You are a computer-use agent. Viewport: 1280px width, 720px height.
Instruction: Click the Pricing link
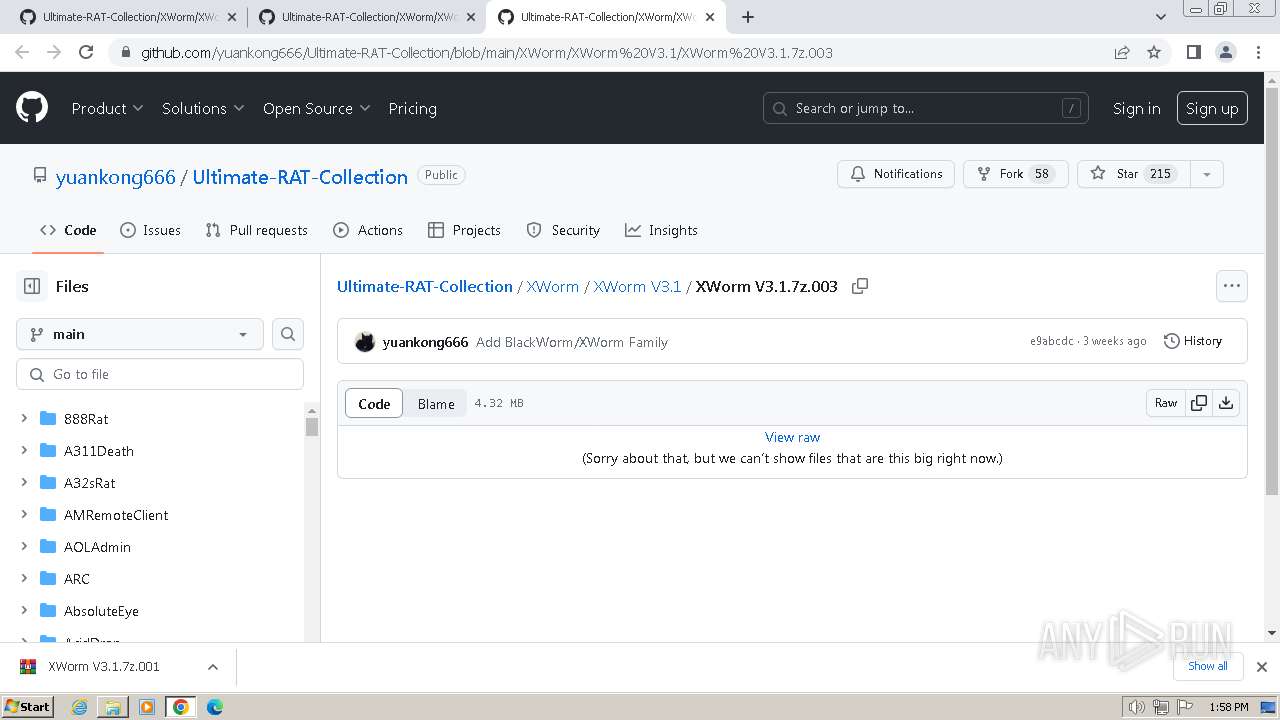click(412, 108)
